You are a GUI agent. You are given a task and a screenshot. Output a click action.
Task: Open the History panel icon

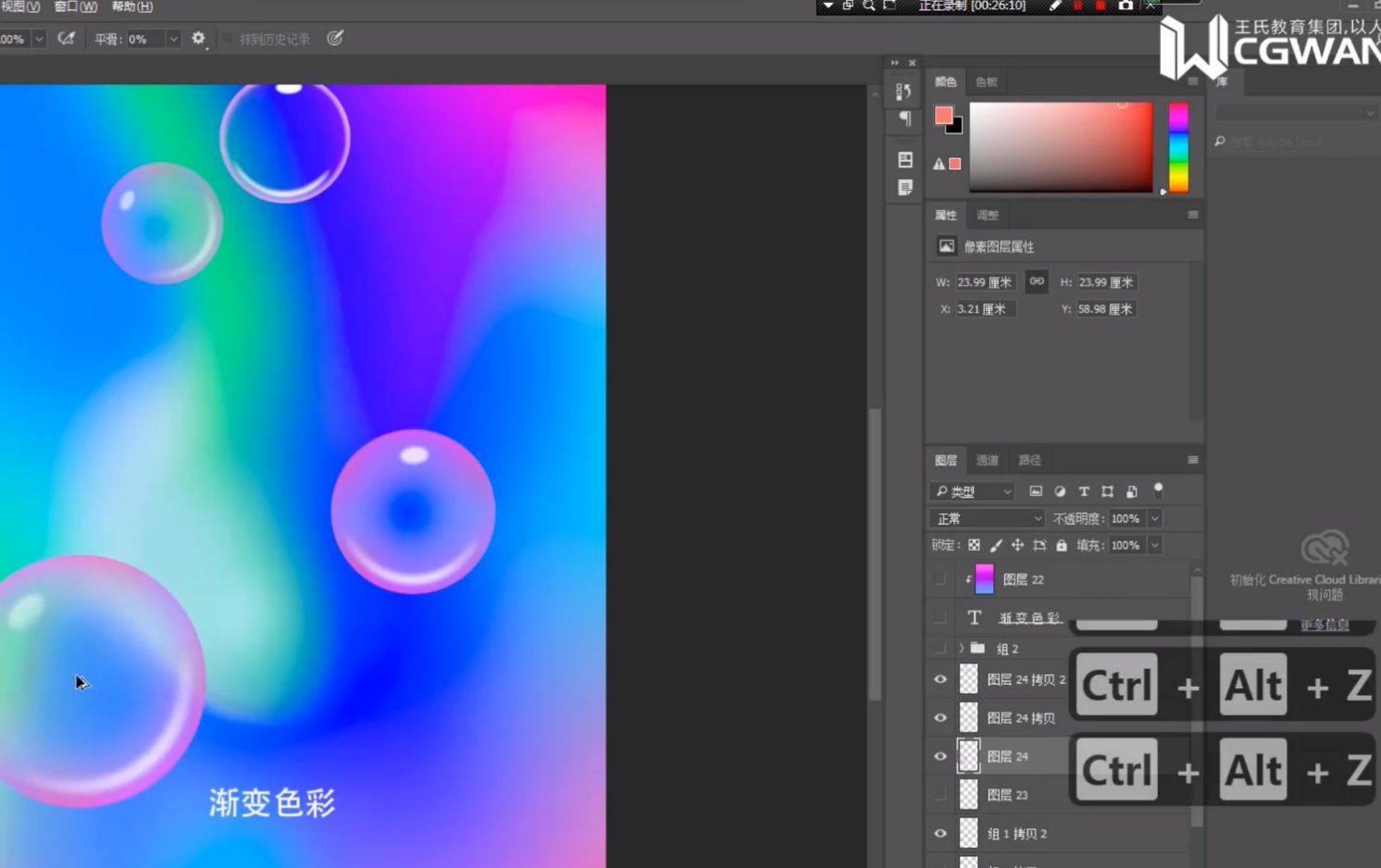coord(903,91)
